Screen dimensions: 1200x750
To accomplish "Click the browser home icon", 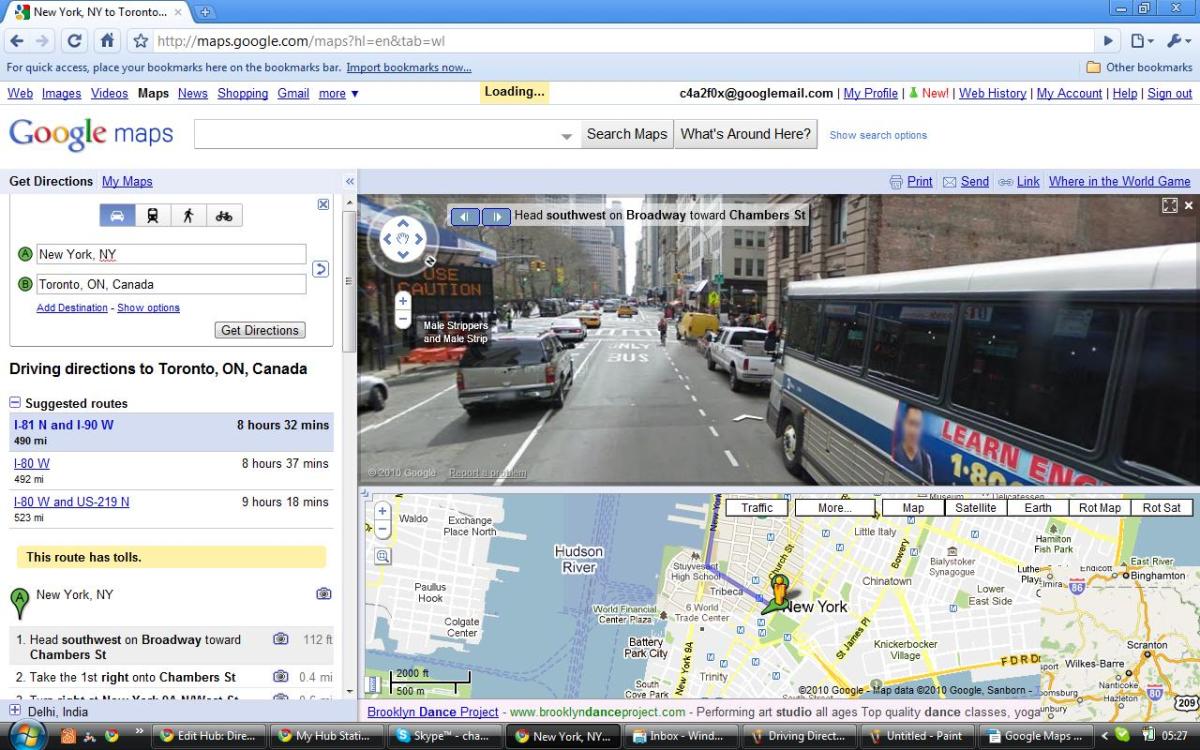I will [x=106, y=41].
